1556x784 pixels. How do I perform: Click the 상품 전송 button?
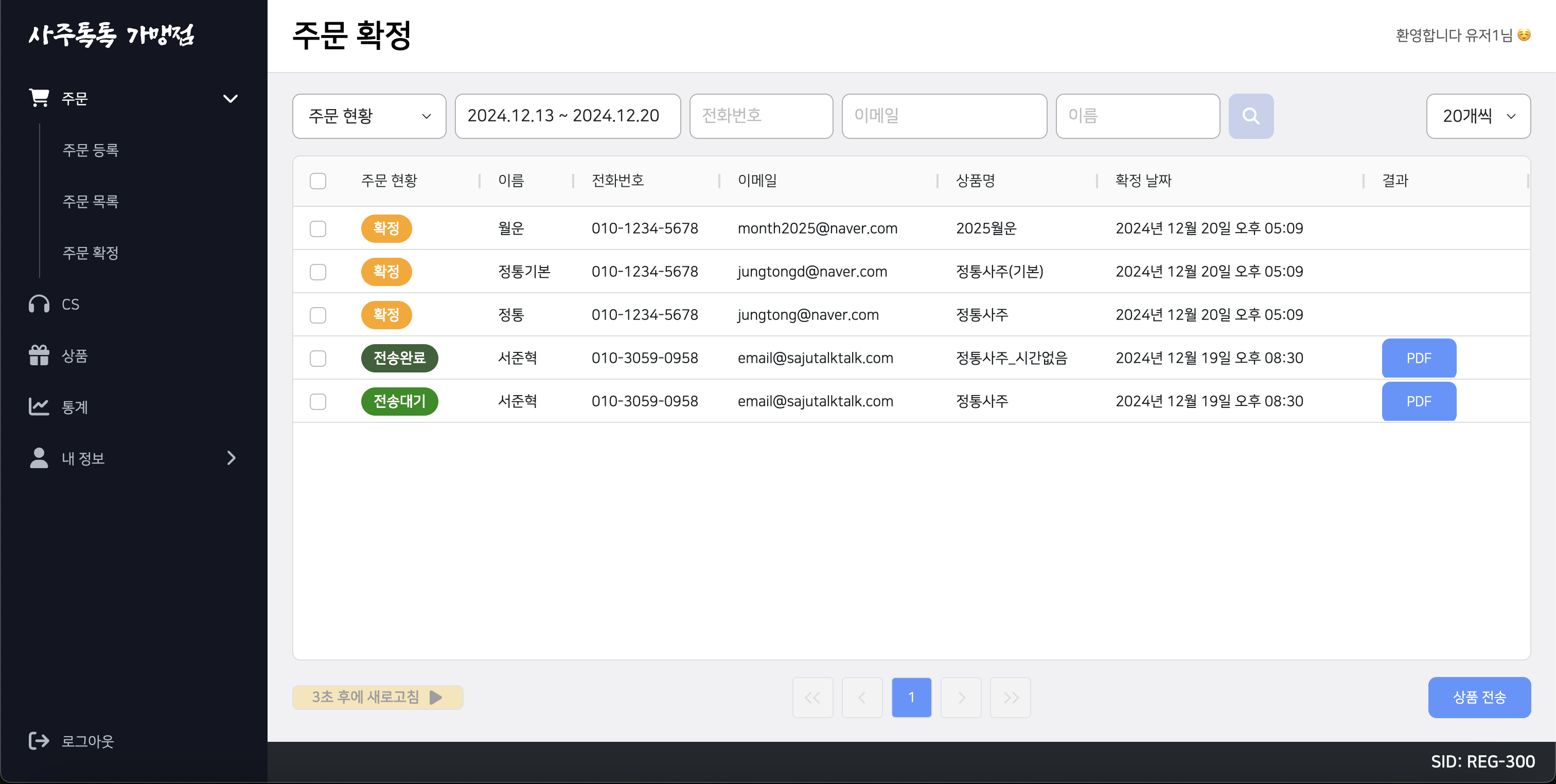pos(1479,697)
